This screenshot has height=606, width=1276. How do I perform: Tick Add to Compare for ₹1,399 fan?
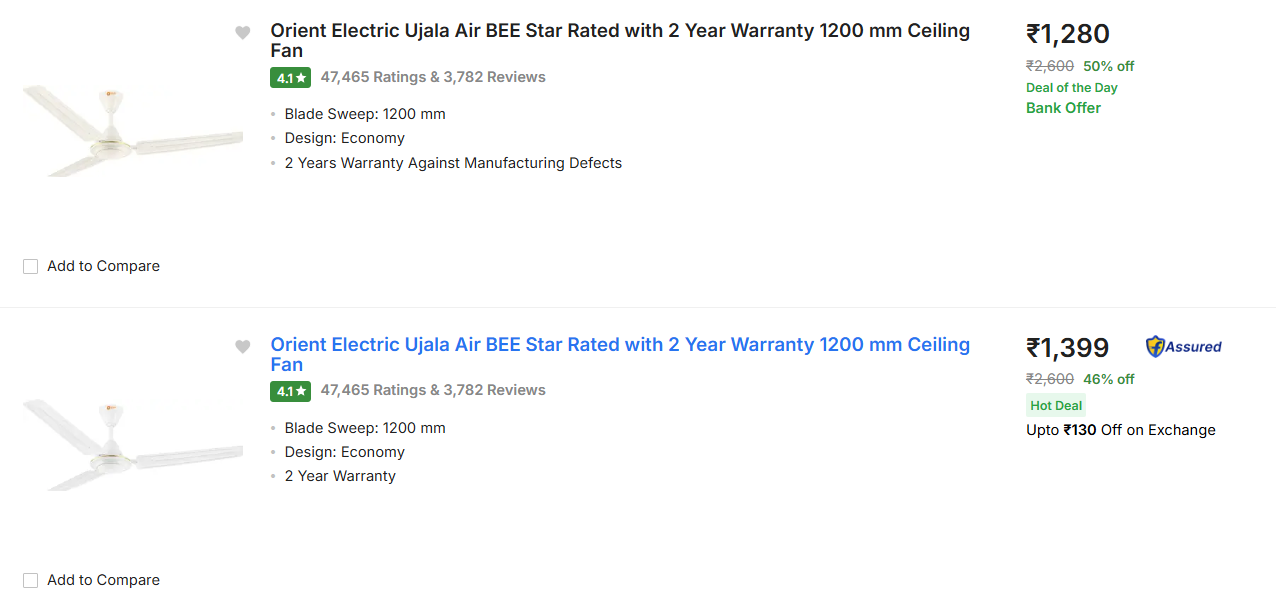coord(31,580)
